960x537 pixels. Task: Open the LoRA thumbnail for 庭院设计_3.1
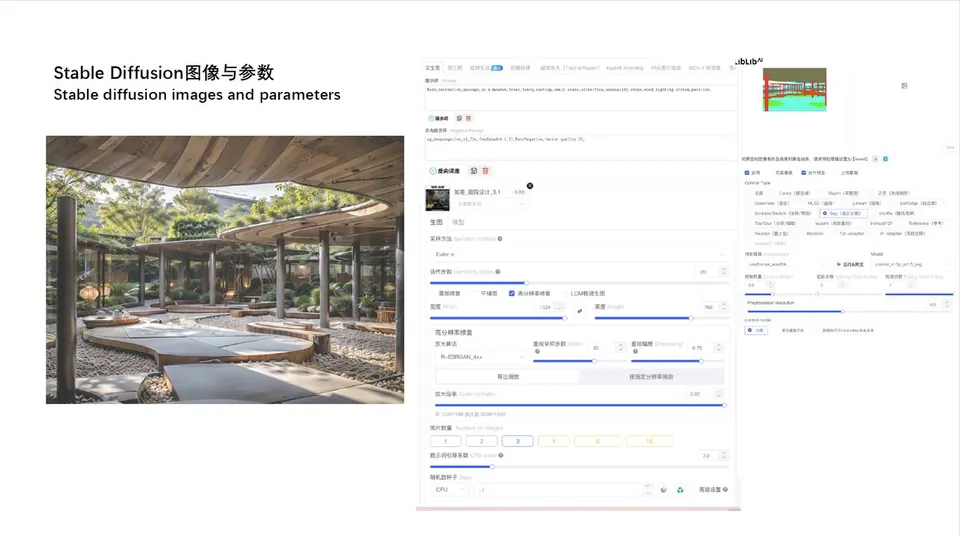[437, 198]
